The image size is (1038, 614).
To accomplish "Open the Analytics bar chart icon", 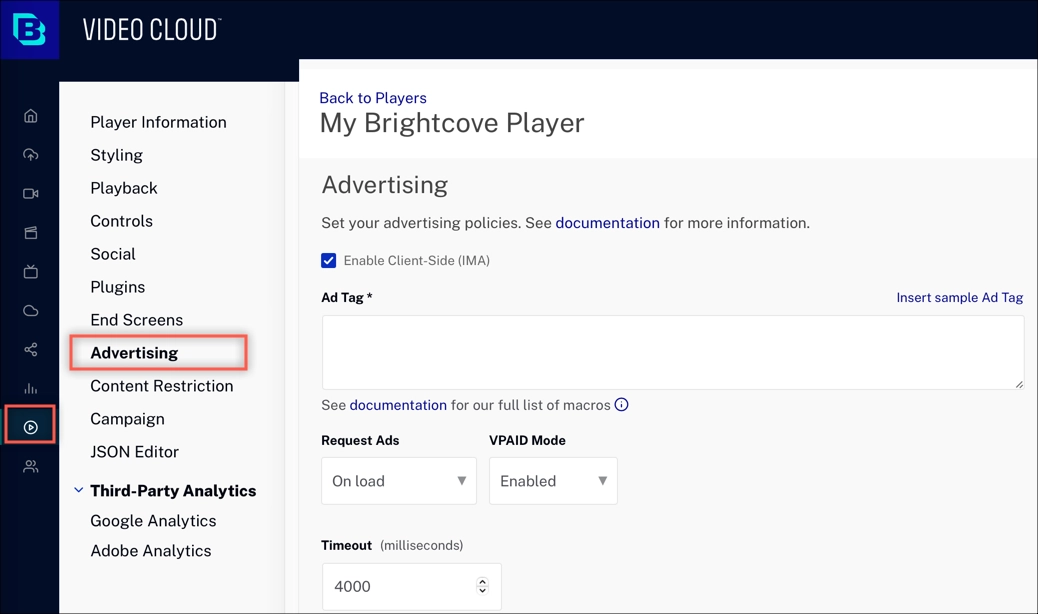I will [x=31, y=389].
